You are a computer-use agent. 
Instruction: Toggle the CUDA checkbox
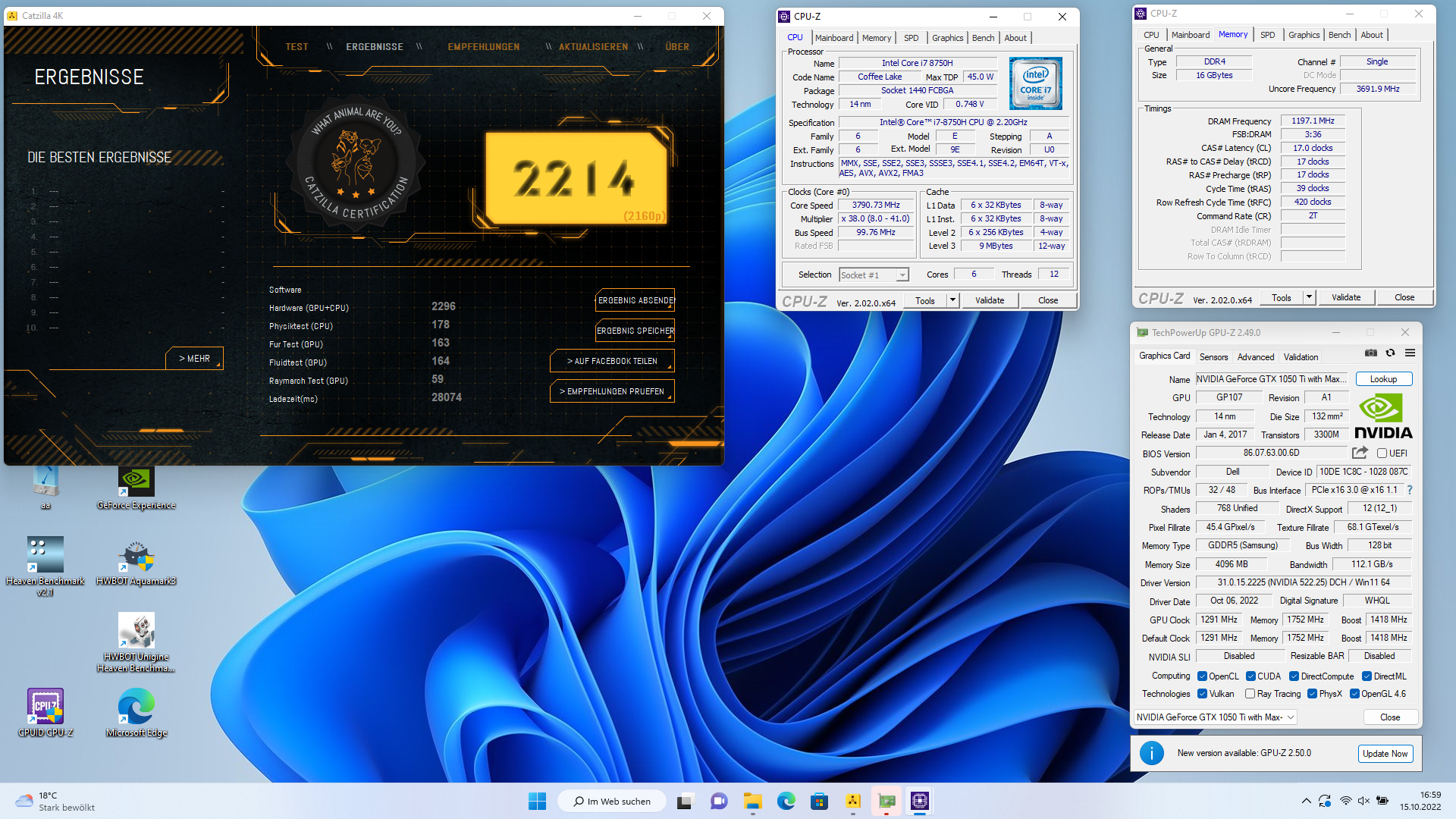pyautogui.click(x=1250, y=676)
